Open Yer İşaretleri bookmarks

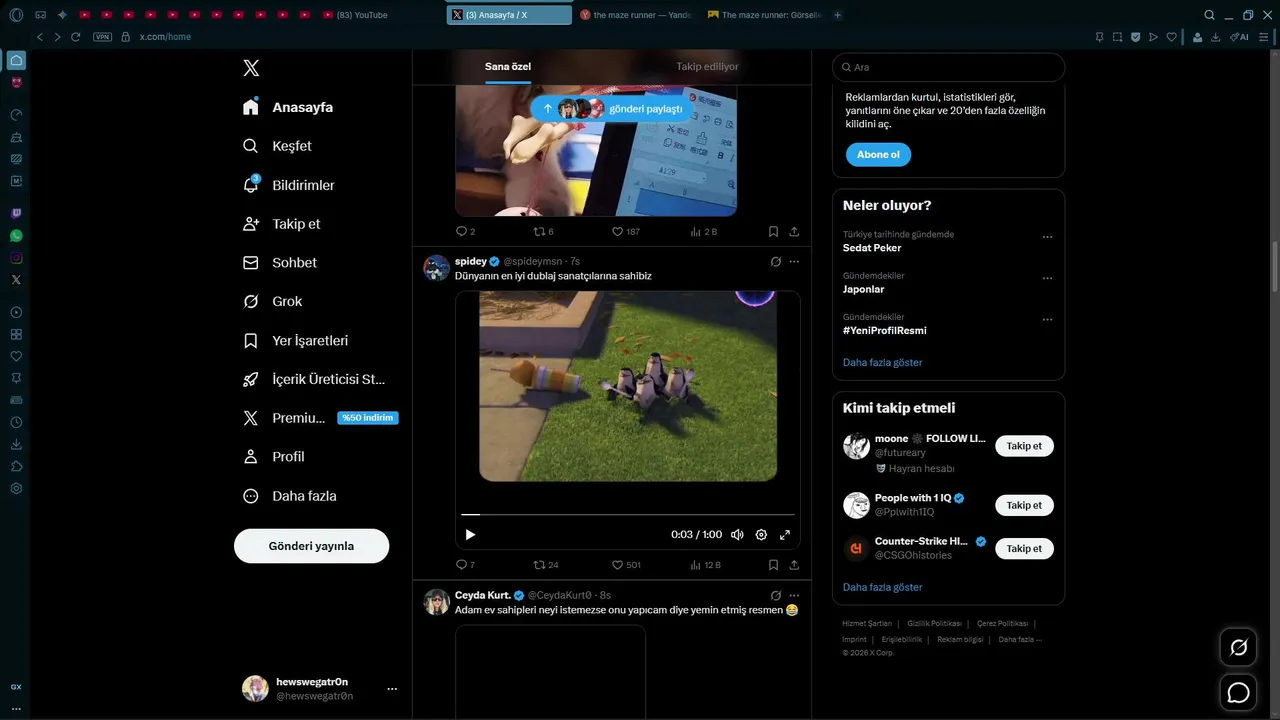[x=296, y=341]
